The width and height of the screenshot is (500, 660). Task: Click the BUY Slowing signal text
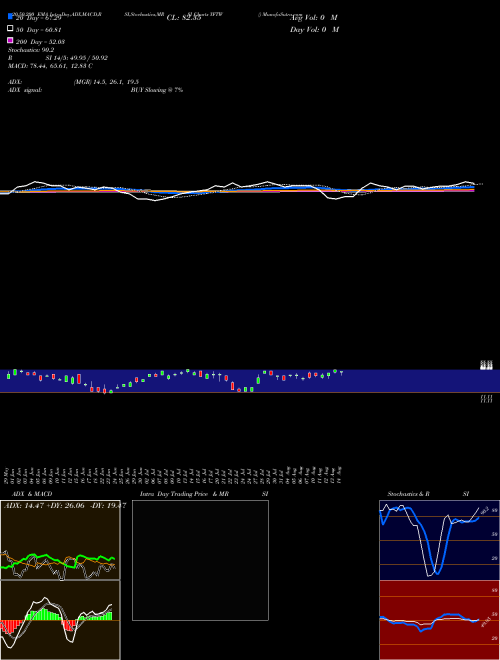(157, 90)
